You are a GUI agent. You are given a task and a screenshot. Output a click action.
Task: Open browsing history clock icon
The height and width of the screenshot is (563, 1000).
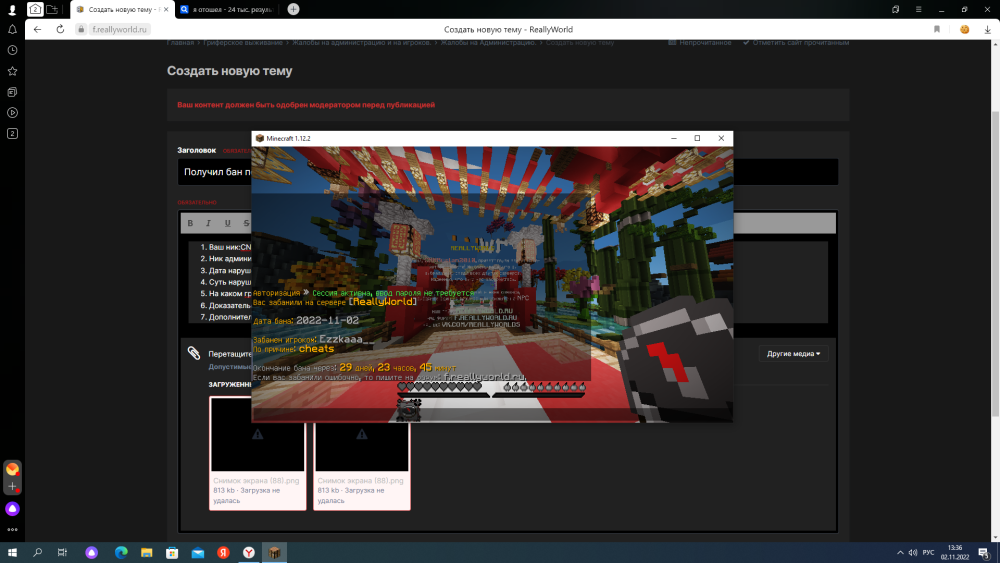coord(12,50)
